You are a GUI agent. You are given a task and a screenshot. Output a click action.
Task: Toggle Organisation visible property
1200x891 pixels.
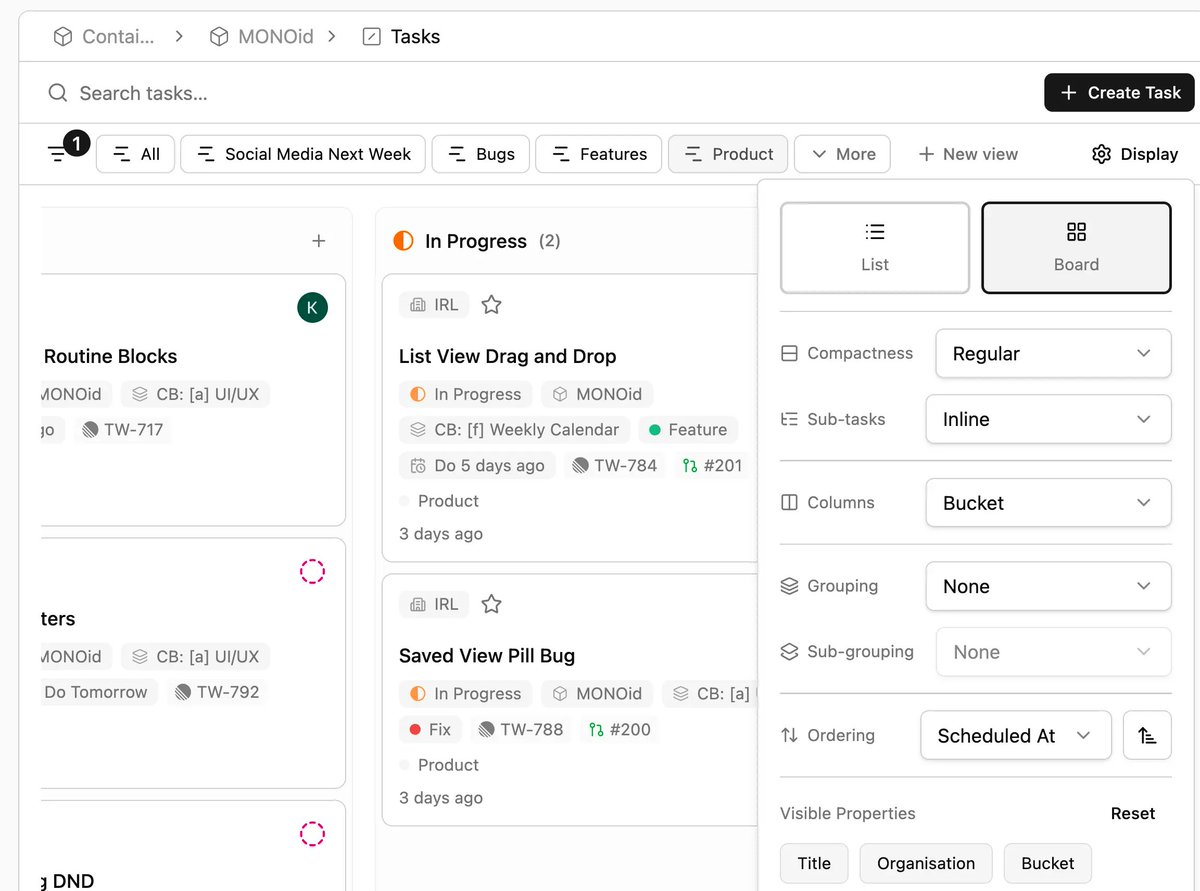(926, 864)
